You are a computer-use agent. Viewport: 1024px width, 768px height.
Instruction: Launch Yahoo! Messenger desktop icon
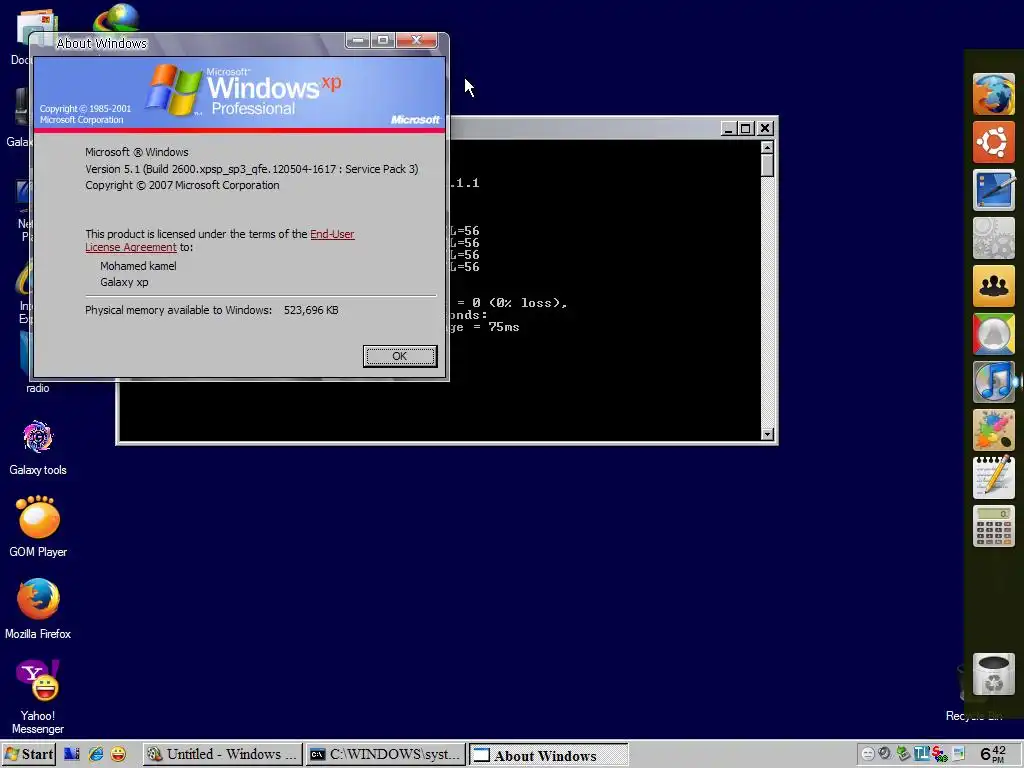point(38,697)
